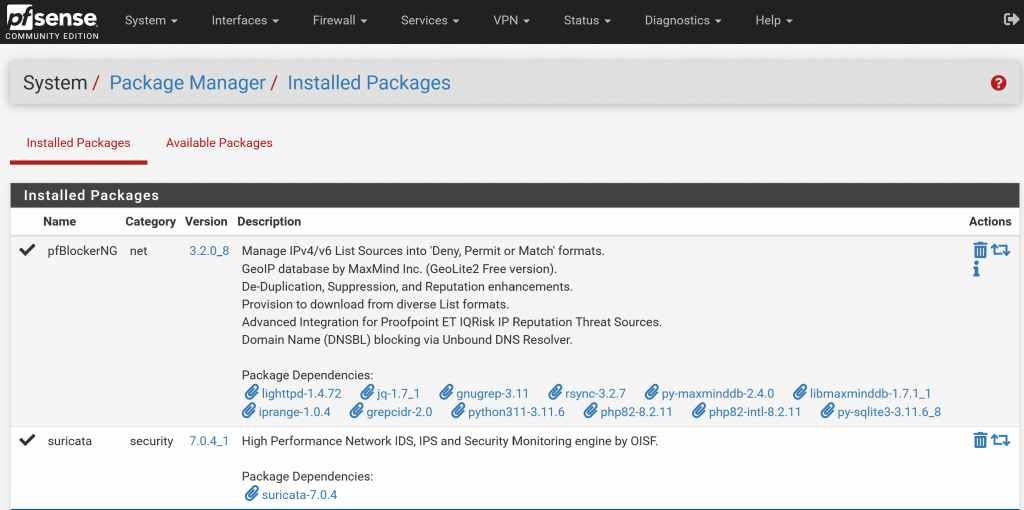Open the php82-8.2.11 dependency link
This screenshot has width=1024, height=510.
pos(636,412)
